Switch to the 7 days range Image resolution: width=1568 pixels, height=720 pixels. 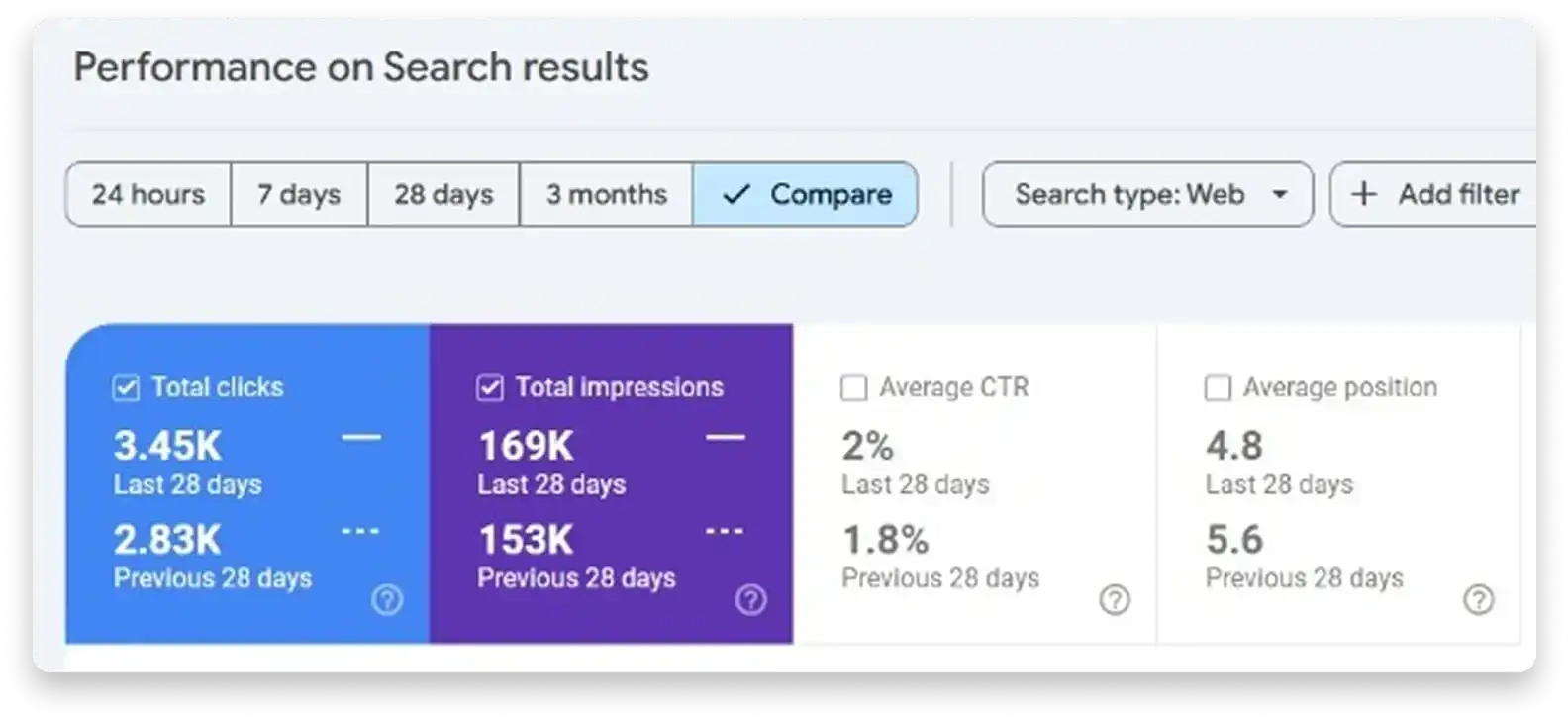299,194
